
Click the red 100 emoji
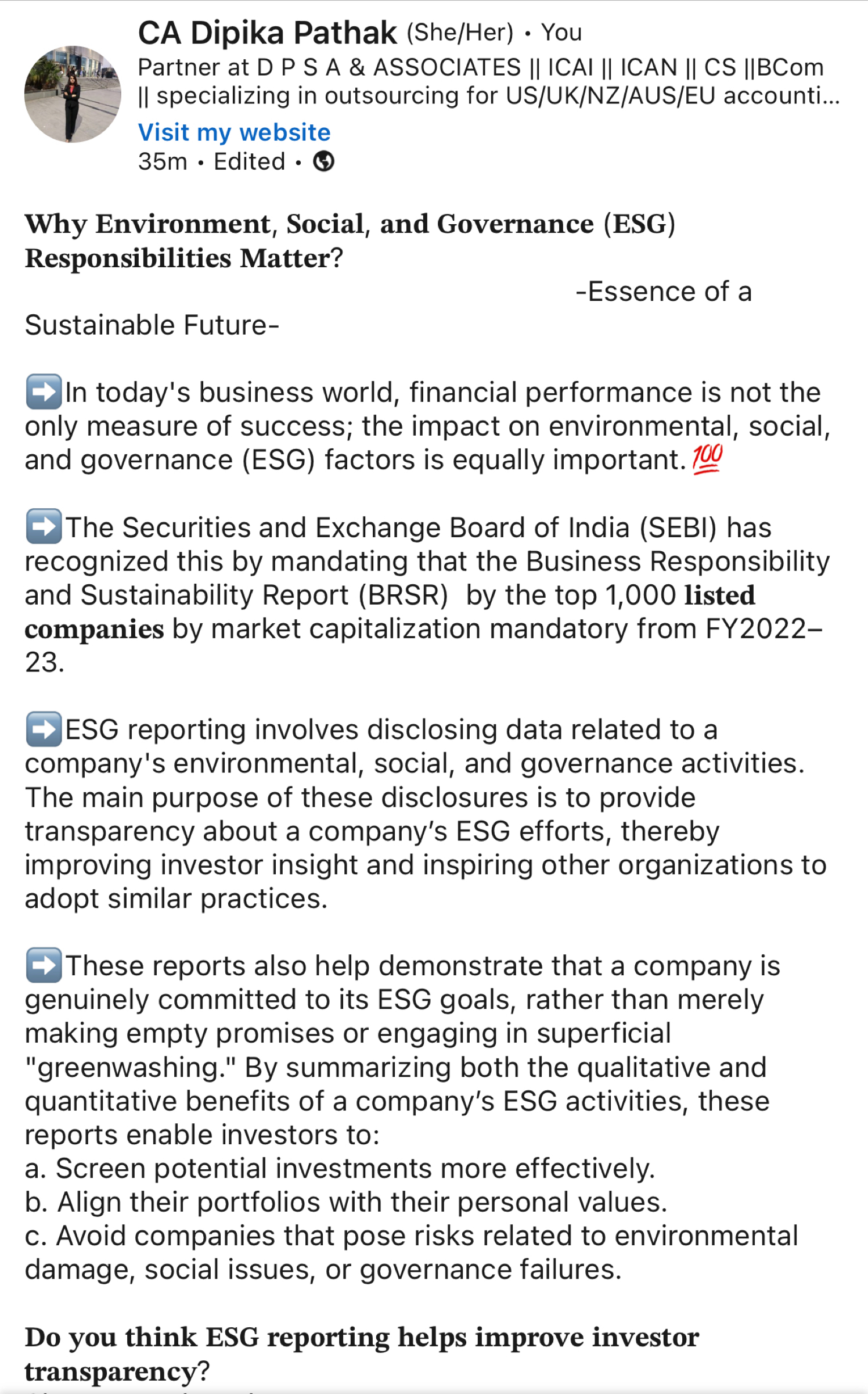707,459
